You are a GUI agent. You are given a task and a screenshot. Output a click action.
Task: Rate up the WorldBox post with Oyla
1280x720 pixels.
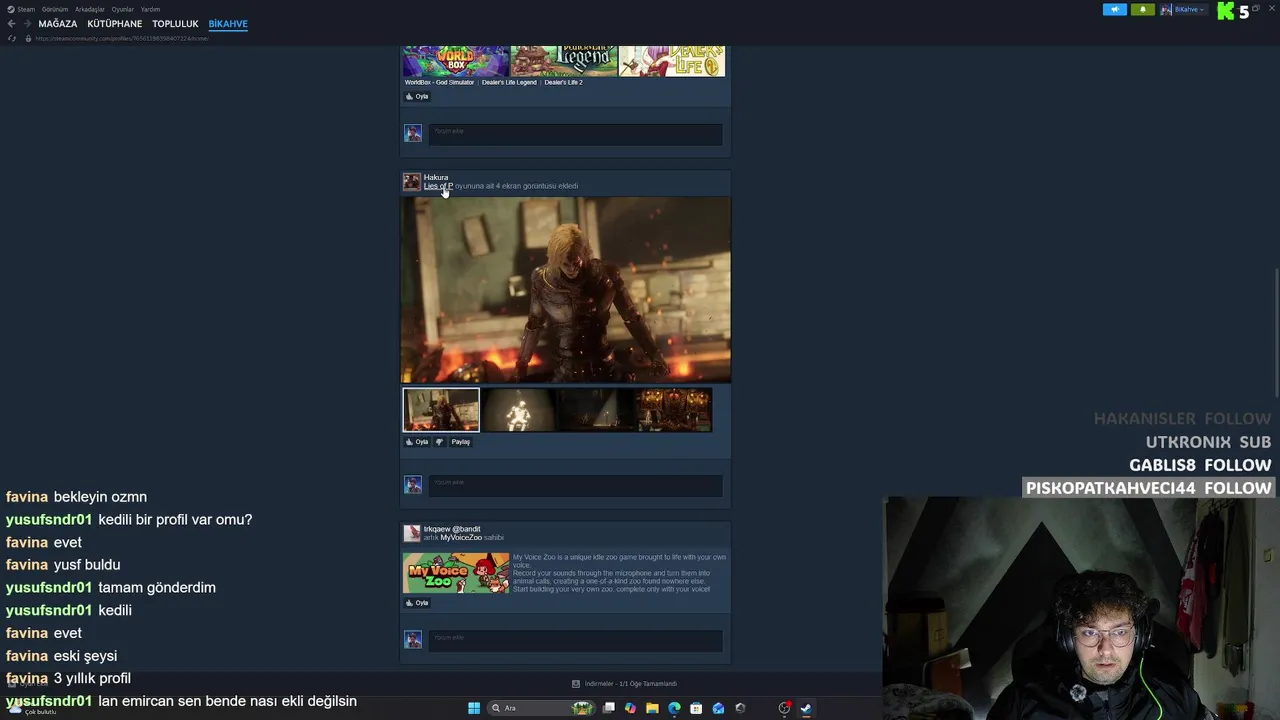[x=417, y=97]
